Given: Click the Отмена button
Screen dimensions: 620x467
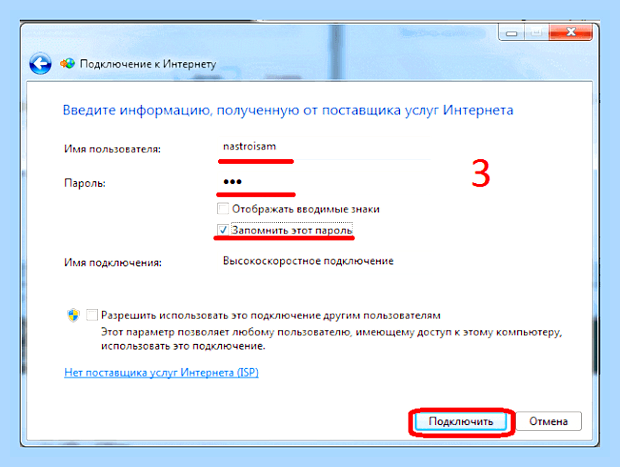Looking at the screenshot, I should [x=548, y=422].
